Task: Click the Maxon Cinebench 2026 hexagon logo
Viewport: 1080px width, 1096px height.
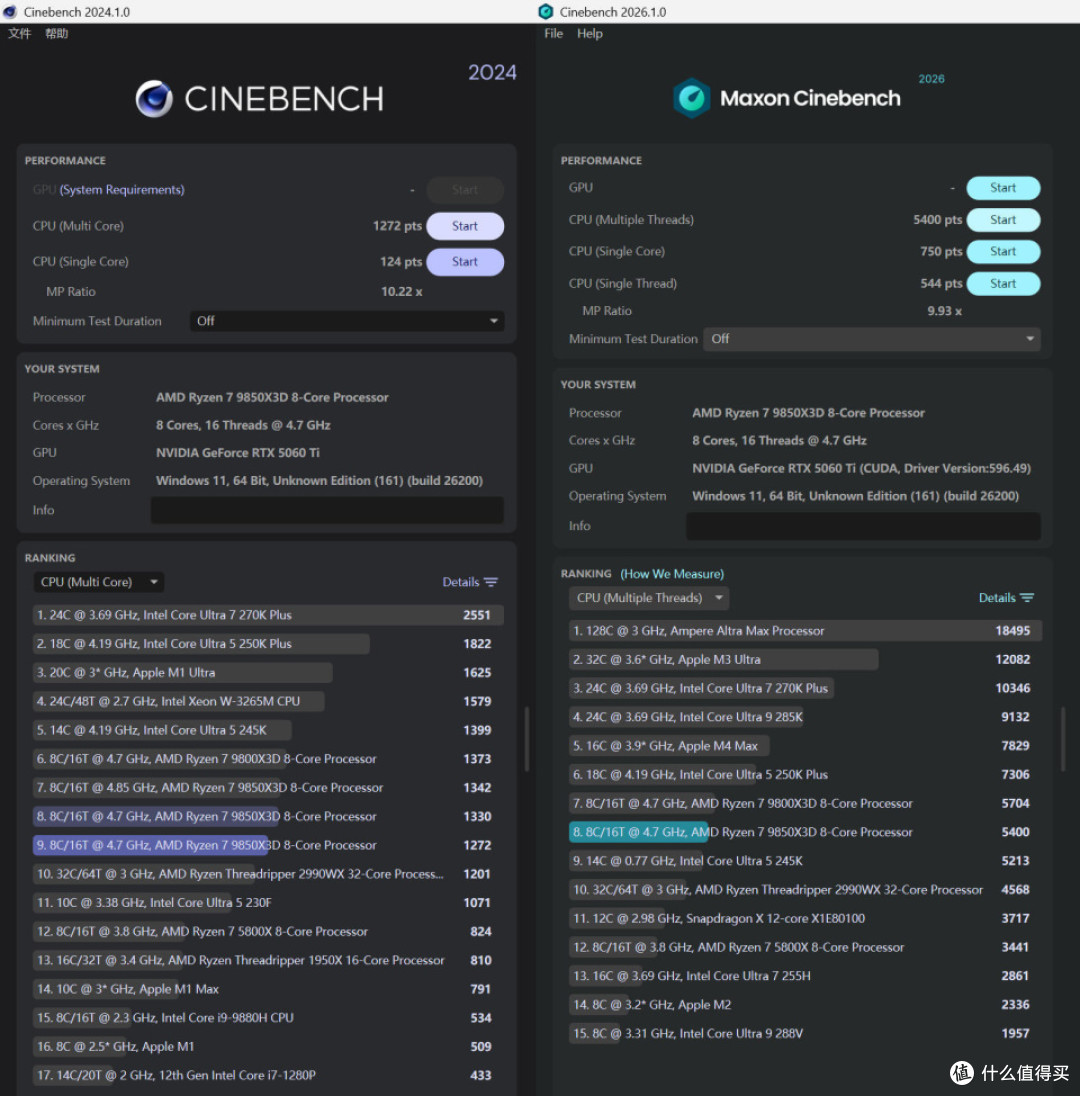Action: click(x=691, y=99)
